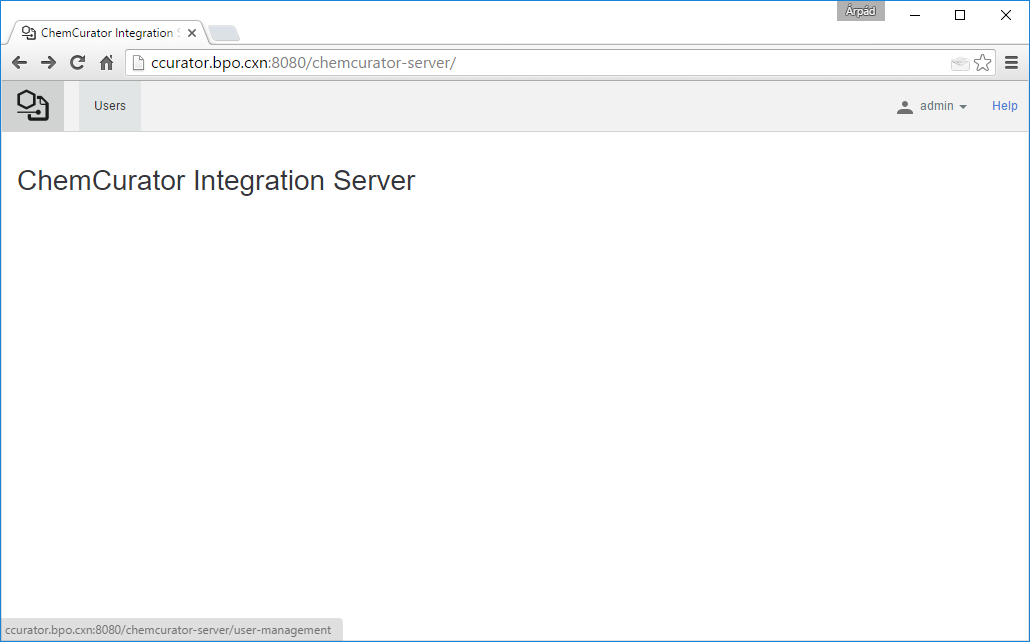Focus the address bar URL field
The height and width of the screenshot is (642, 1030).
click(540, 63)
